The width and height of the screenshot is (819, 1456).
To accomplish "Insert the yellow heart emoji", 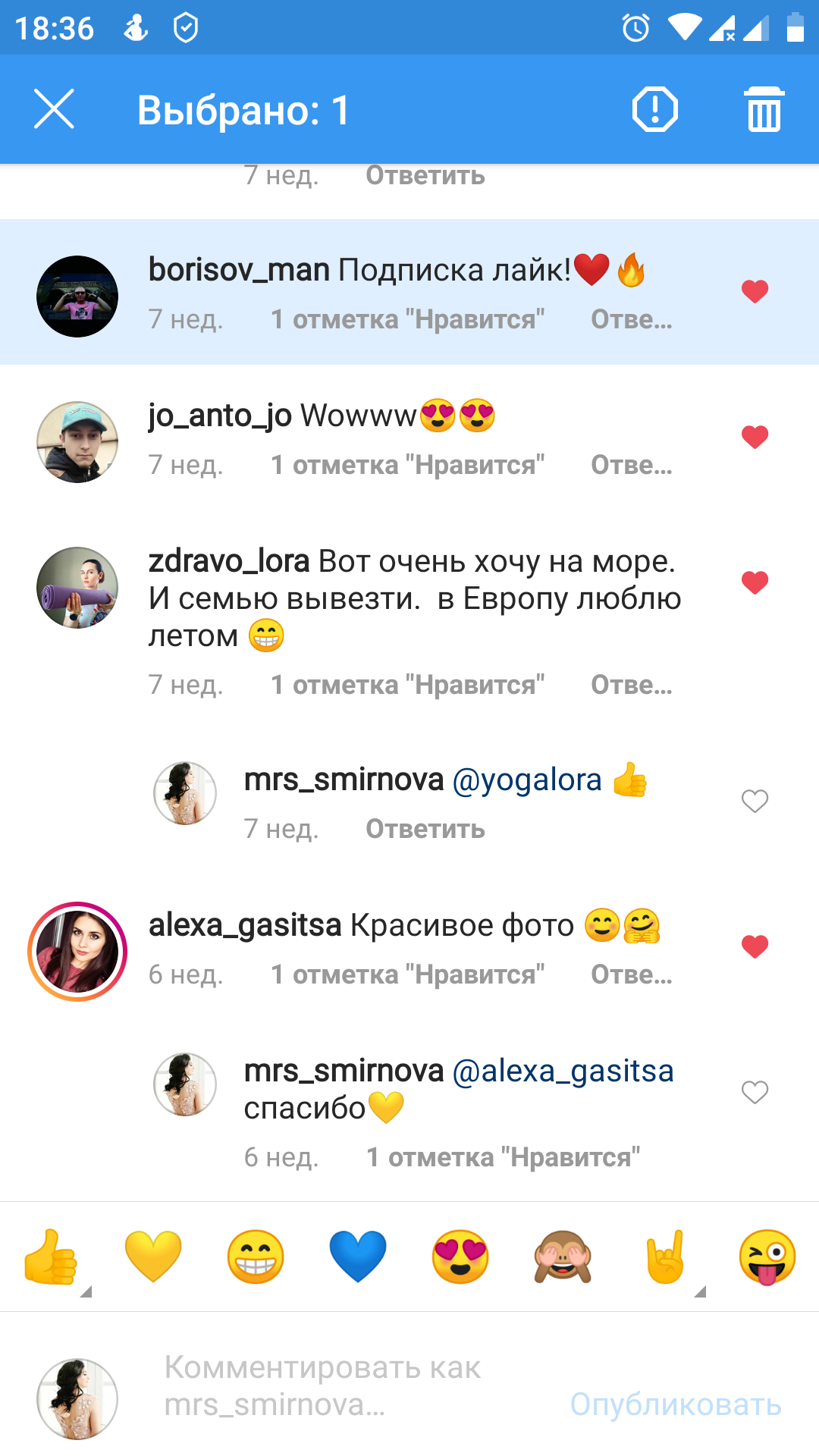I will pyautogui.click(x=153, y=1257).
